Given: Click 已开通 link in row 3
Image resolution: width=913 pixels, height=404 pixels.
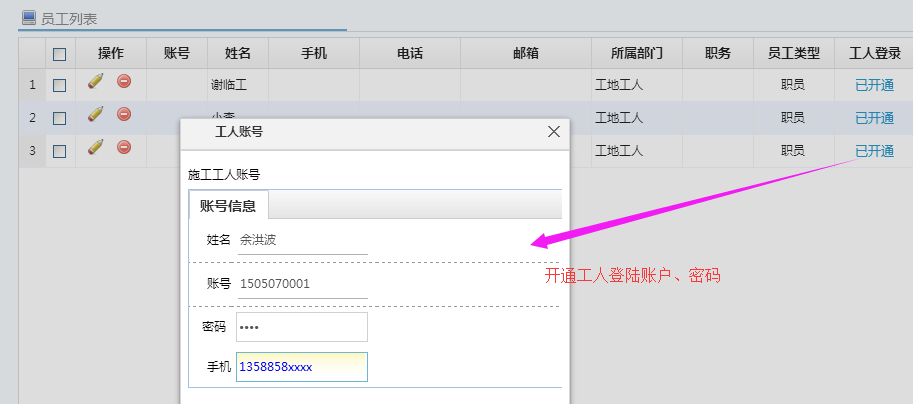Looking at the screenshot, I should tap(874, 151).
